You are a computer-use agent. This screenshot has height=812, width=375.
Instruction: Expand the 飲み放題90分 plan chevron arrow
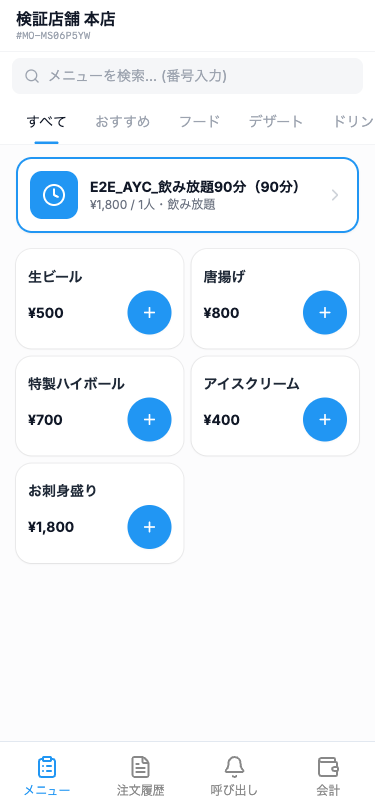click(335, 195)
